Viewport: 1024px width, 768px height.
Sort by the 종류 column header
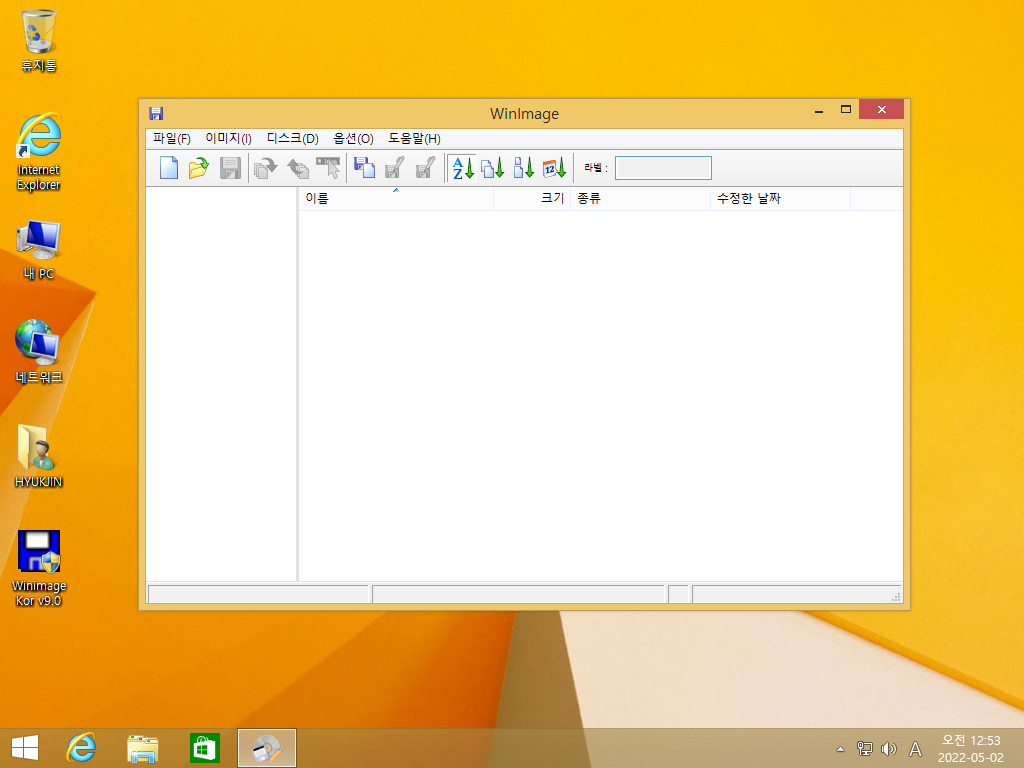641,198
